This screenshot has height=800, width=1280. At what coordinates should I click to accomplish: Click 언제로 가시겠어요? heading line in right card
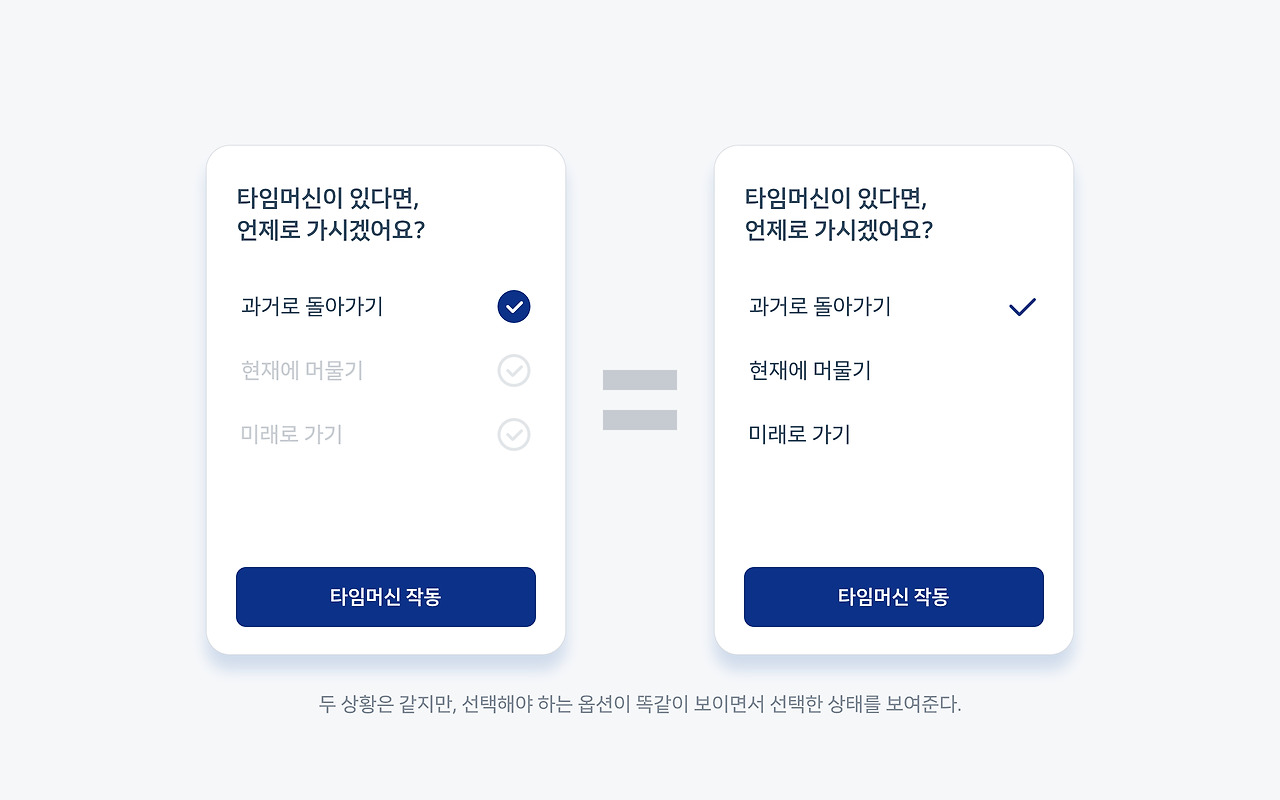pos(839,230)
